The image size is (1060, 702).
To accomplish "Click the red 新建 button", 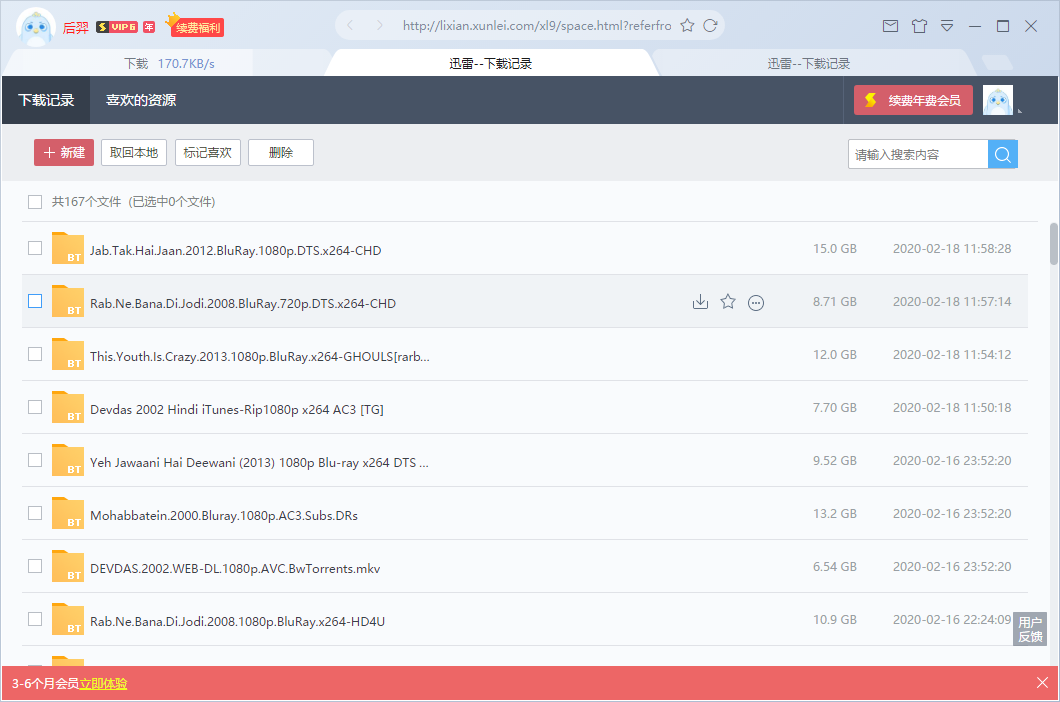I will tap(64, 152).
